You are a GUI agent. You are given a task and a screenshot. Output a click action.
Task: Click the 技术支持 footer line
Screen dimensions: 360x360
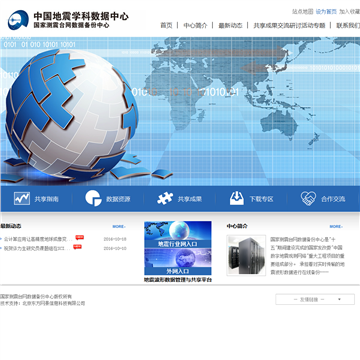coord(42,303)
